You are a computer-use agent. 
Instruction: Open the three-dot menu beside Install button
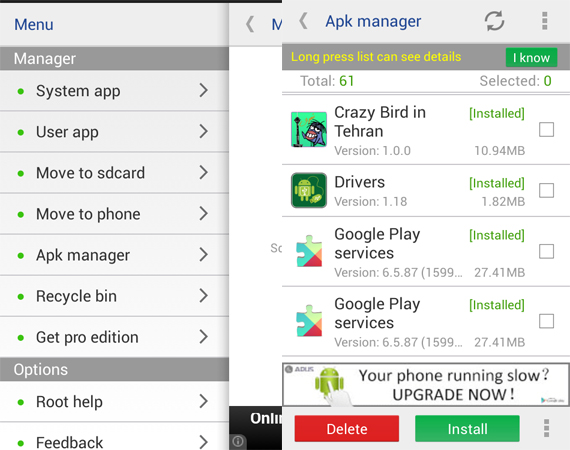546,428
